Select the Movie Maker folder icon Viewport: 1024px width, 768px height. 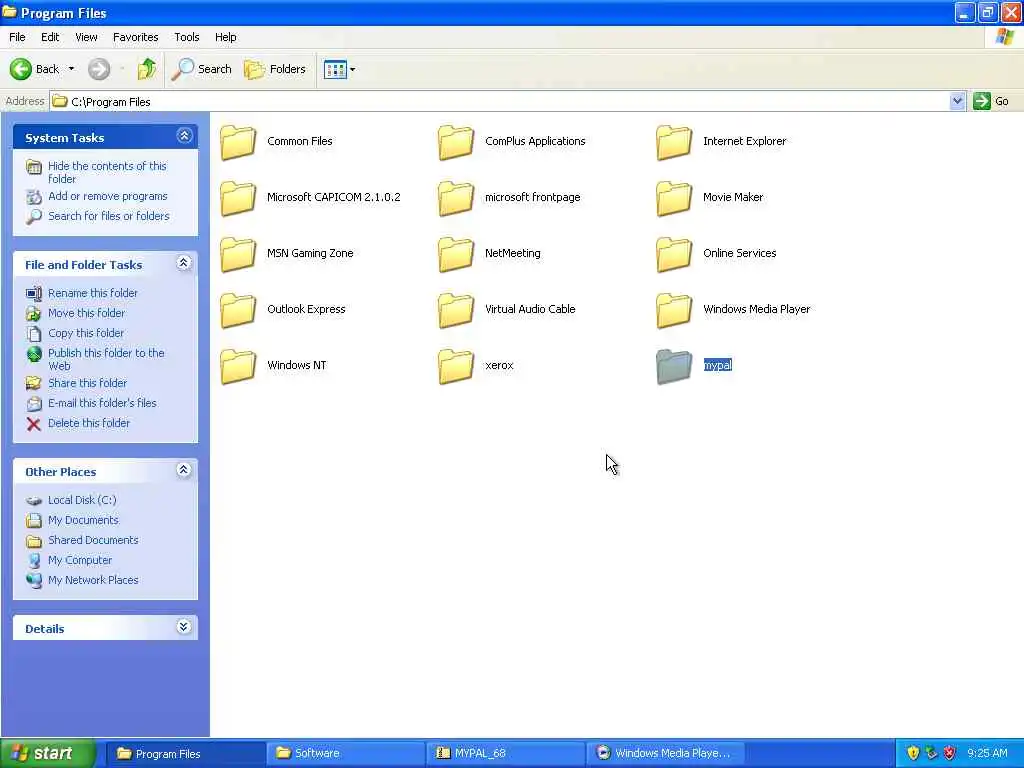point(674,198)
